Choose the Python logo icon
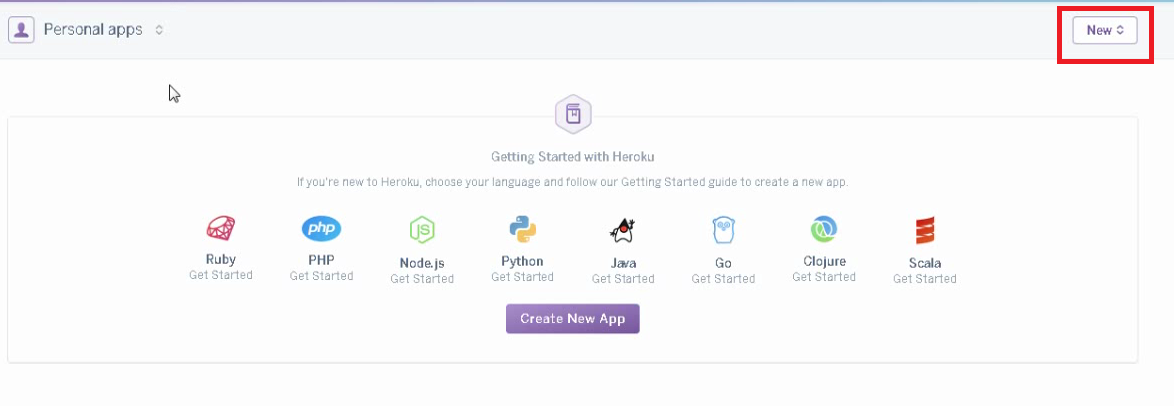Image resolution: width=1174 pixels, height=406 pixels. 522,229
